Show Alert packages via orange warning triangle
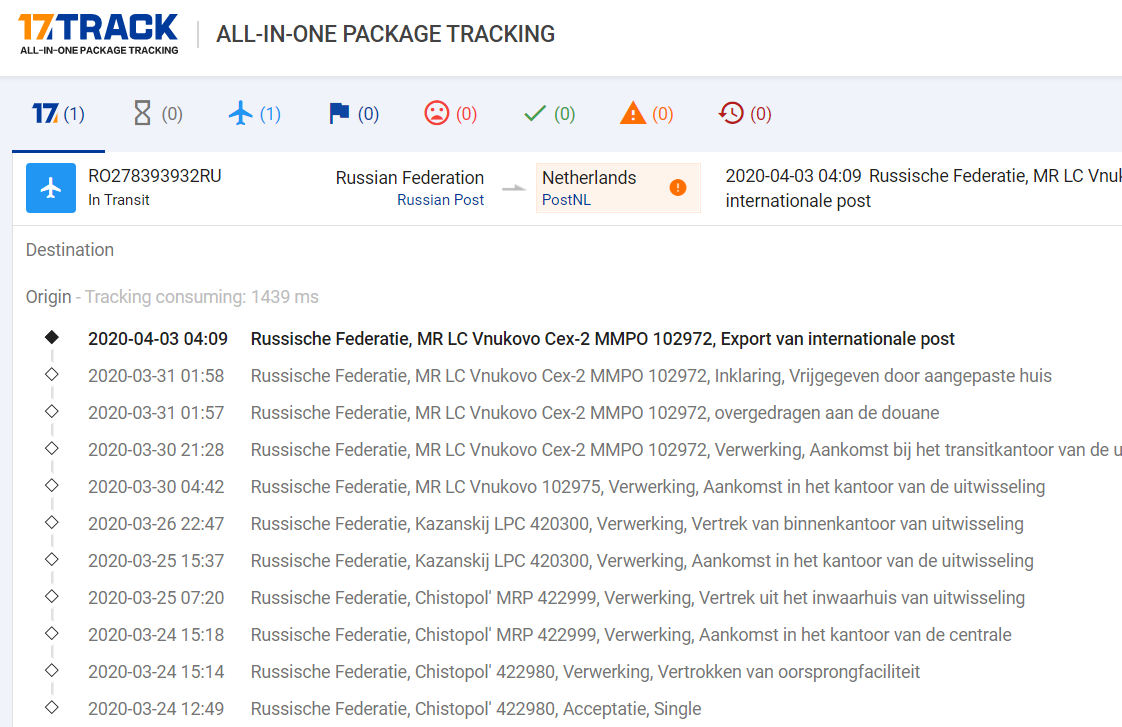The width and height of the screenshot is (1122, 727). click(647, 114)
